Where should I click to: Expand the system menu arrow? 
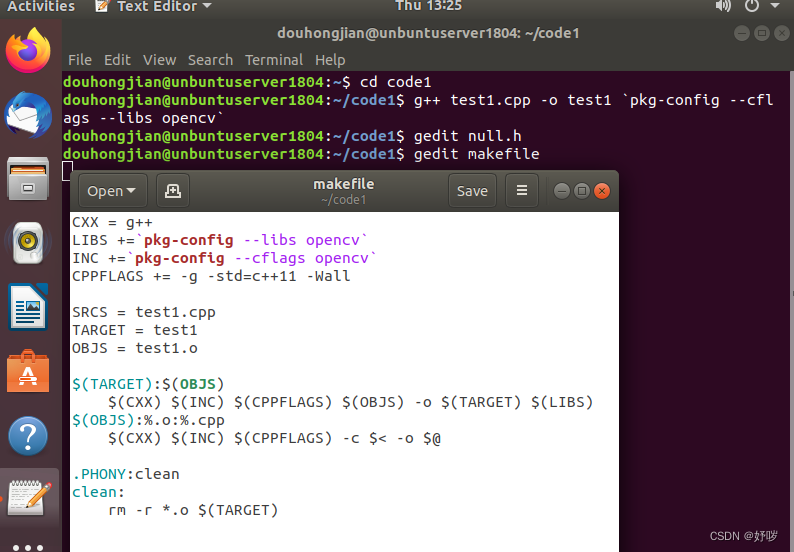coord(775,6)
